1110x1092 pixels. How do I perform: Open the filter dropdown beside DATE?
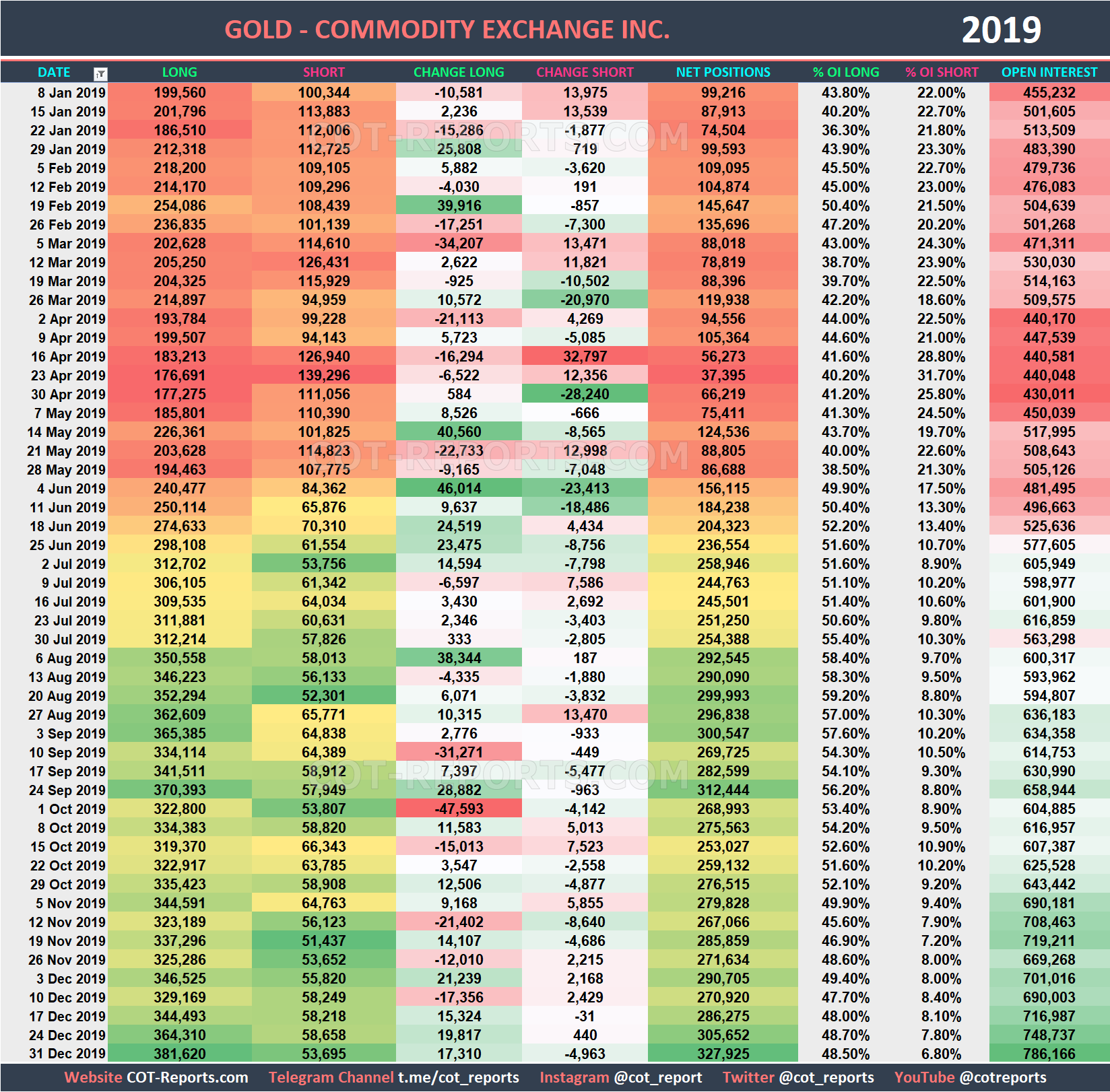click(100, 73)
